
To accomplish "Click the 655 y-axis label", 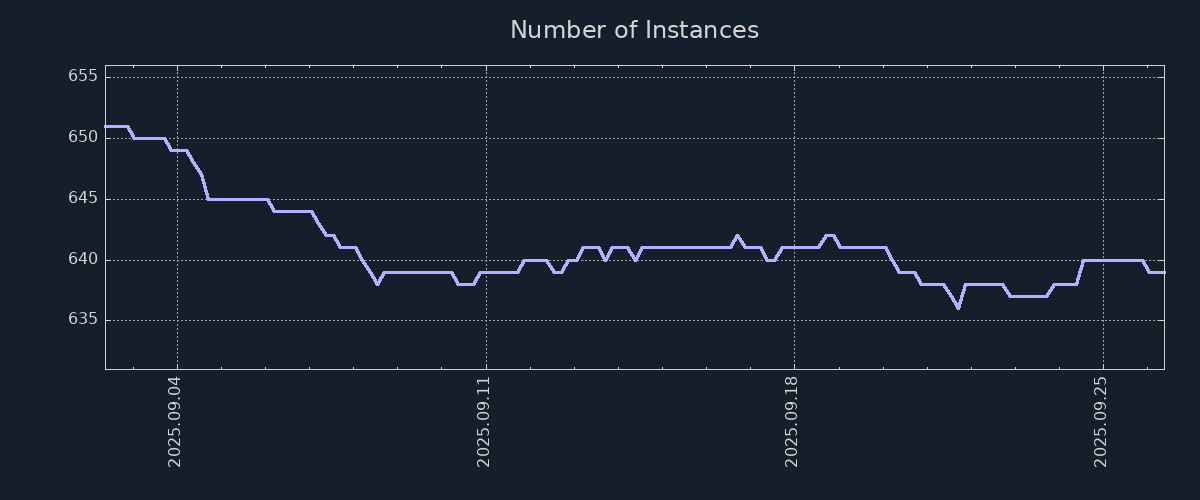I will point(82,76).
